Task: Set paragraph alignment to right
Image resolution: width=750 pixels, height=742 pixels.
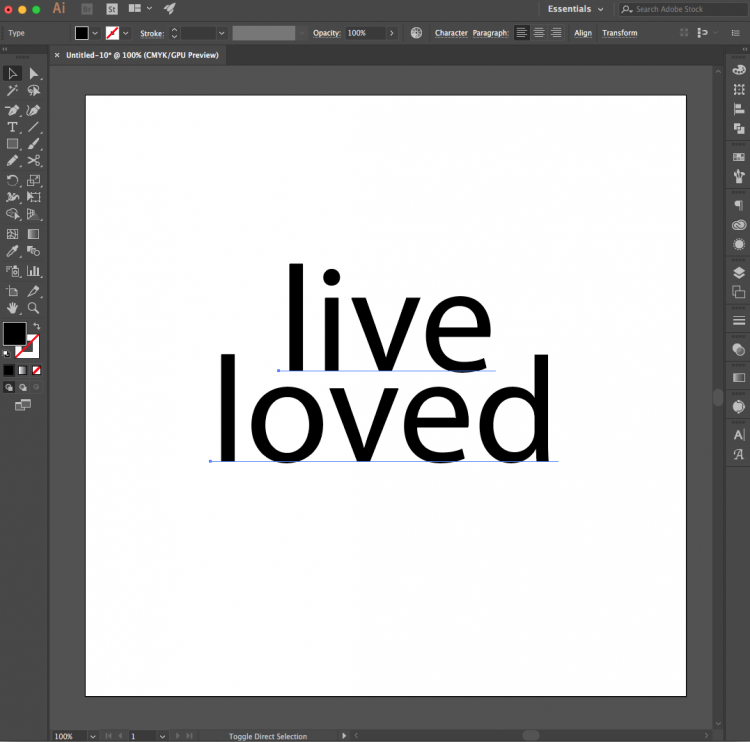Action: [556, 33]
